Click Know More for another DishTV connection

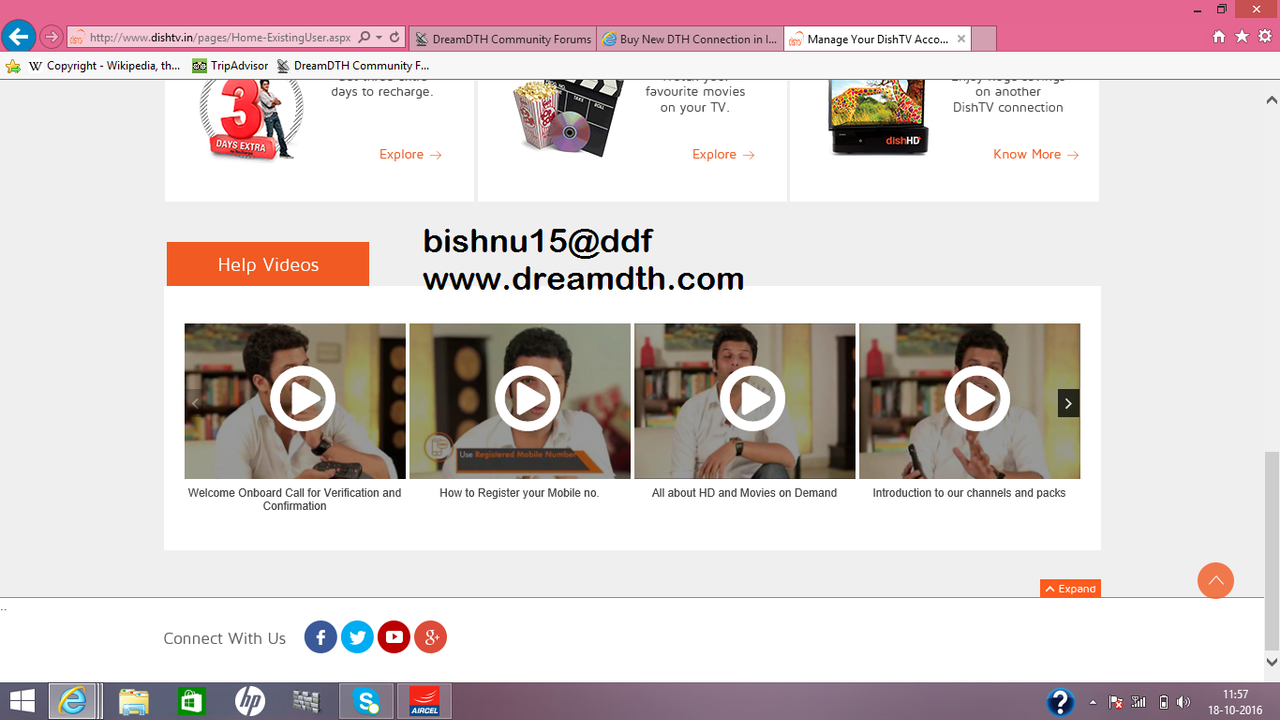1036,154
